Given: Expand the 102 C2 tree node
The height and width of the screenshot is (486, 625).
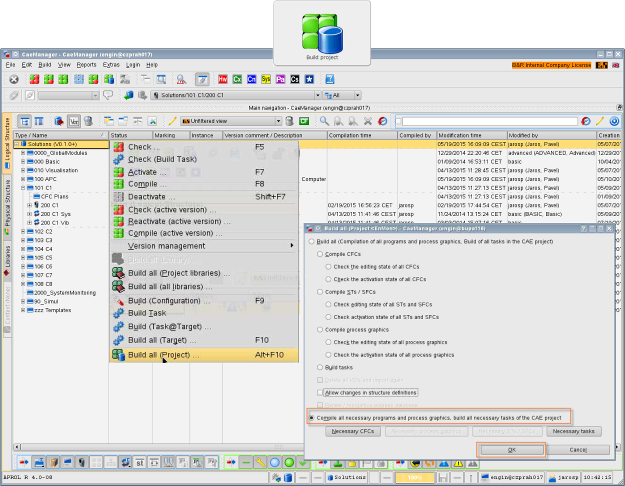Looking at the screenshot, I should [x=23, y=232].
